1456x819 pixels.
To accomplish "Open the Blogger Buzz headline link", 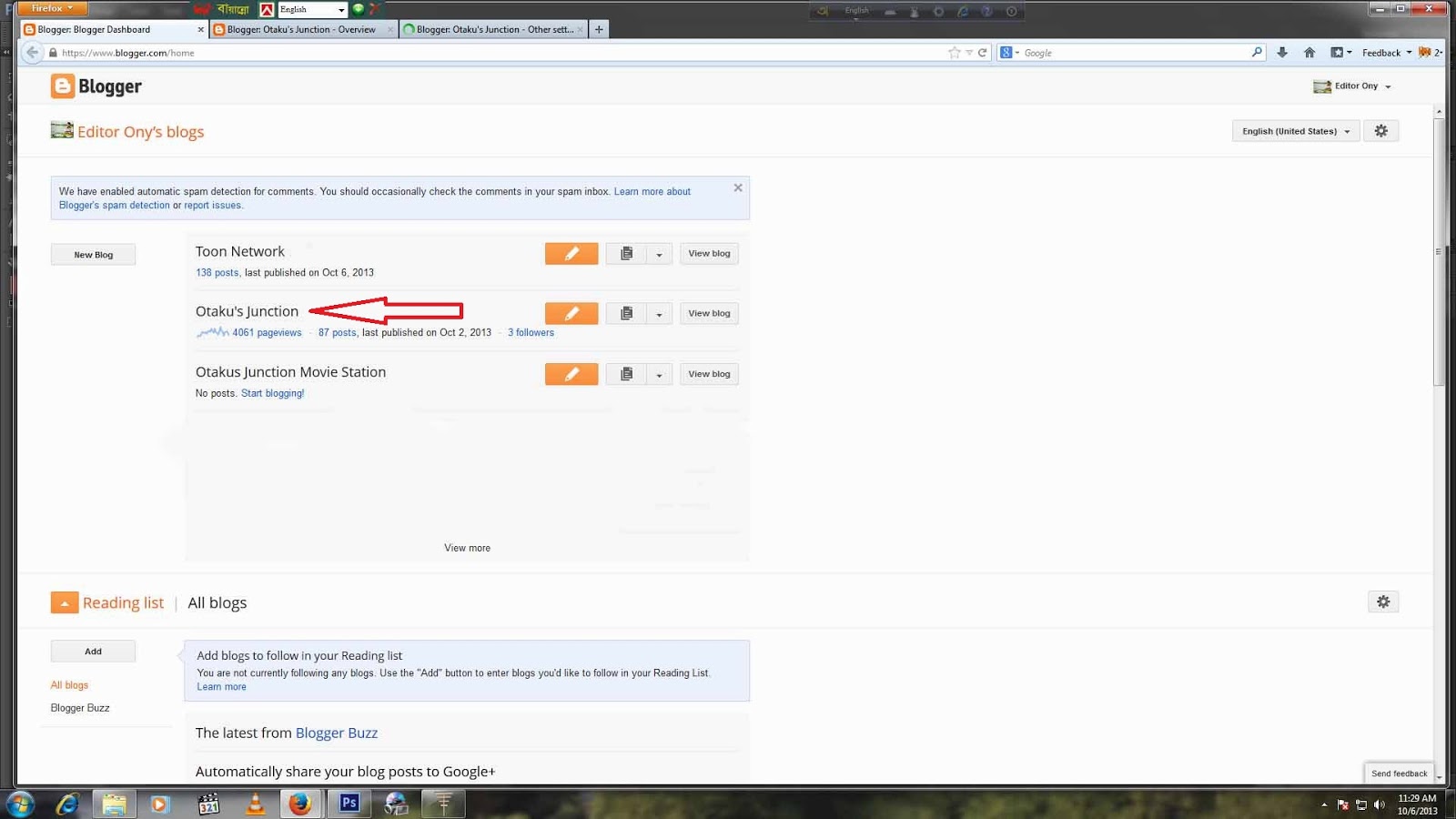I will [x=336, y=733].
